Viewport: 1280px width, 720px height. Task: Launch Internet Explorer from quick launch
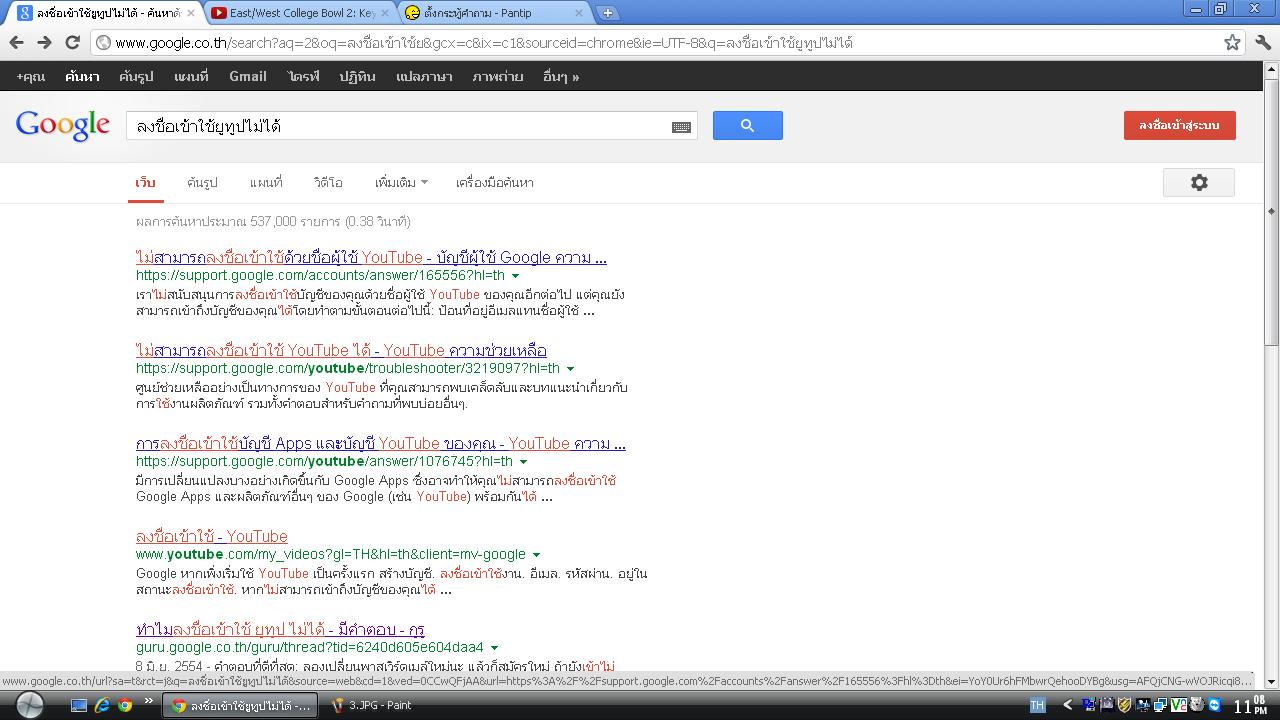[102, 705]
